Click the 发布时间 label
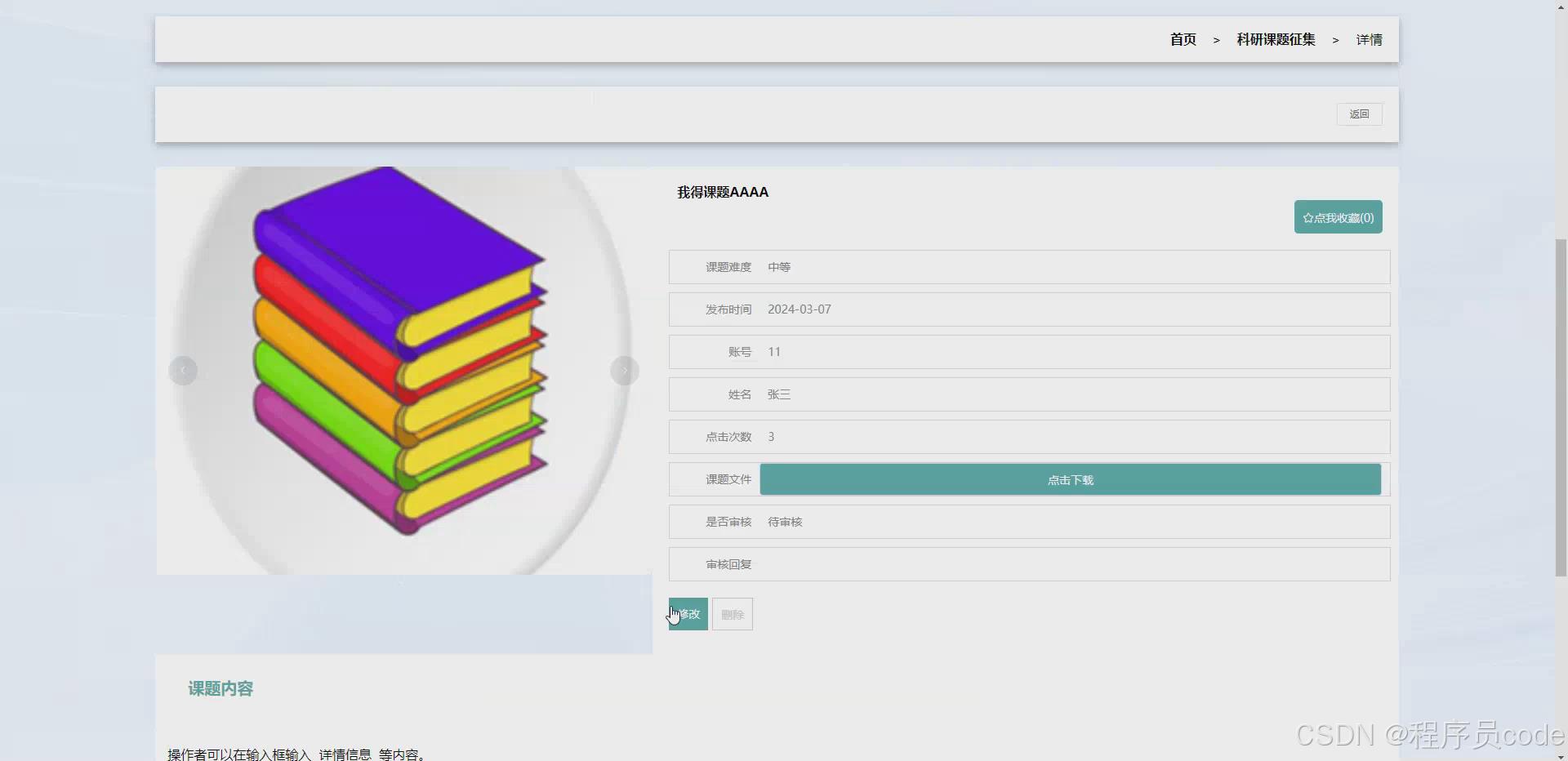 (728, 309)
